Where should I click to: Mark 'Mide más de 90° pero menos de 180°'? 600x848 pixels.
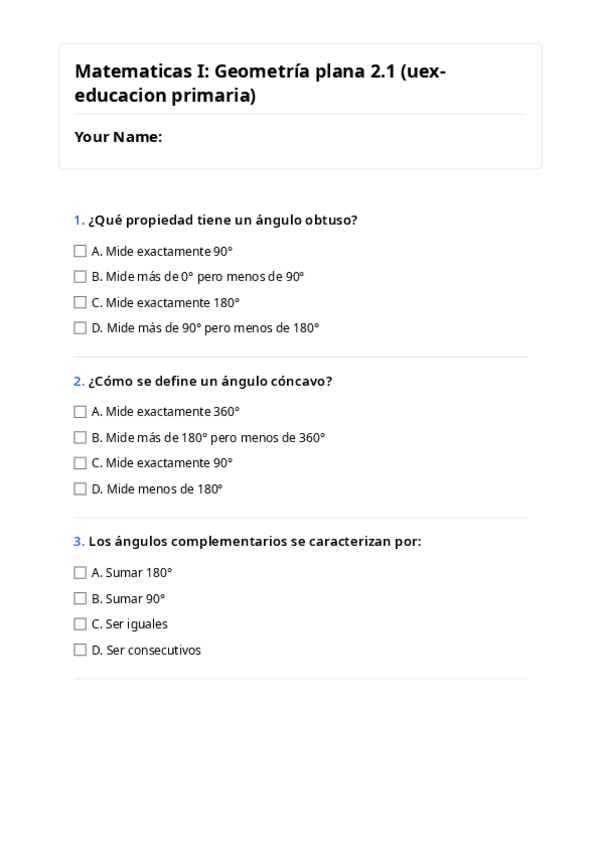click(80, 328)
